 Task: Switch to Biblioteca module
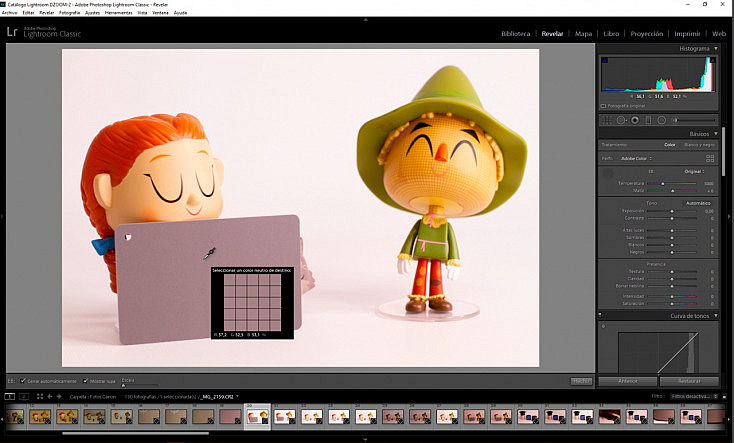point(515,34)
